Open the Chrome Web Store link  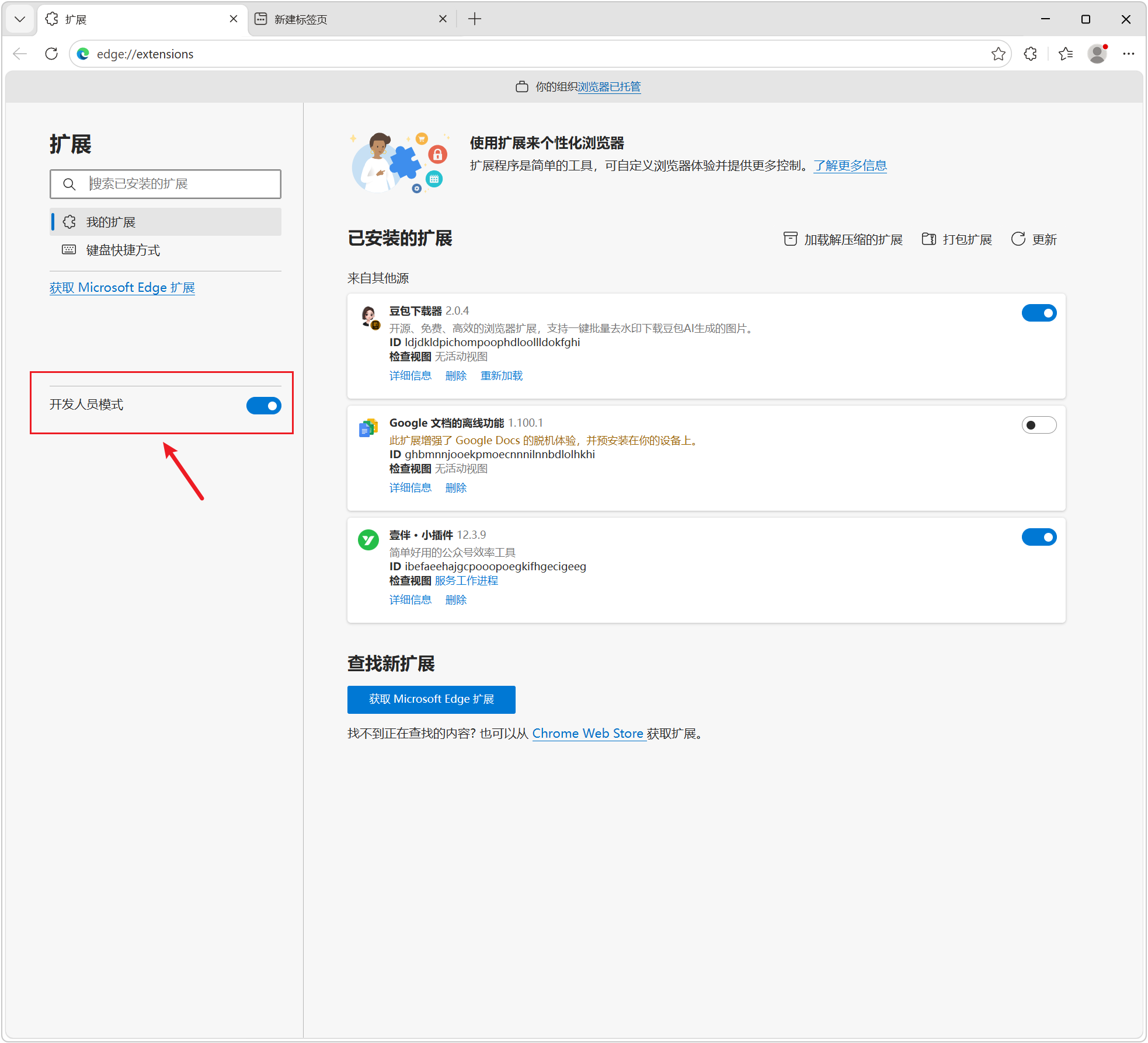click(x=588, y=734)
